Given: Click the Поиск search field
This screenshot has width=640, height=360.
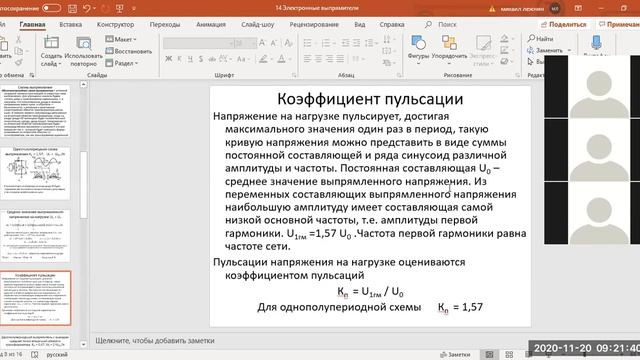Looking at the screenshot, I should pos(441,24).
